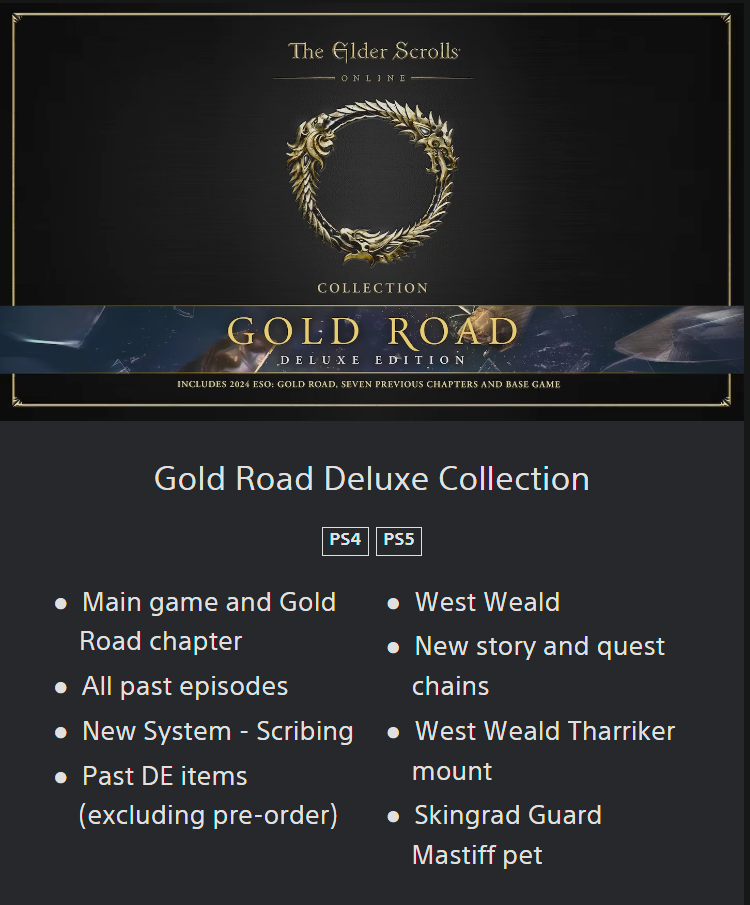The height and width of the screenshot is (905, 750).
Task: Click West Weald Tharriker mount item
Action: click(531, 751)
